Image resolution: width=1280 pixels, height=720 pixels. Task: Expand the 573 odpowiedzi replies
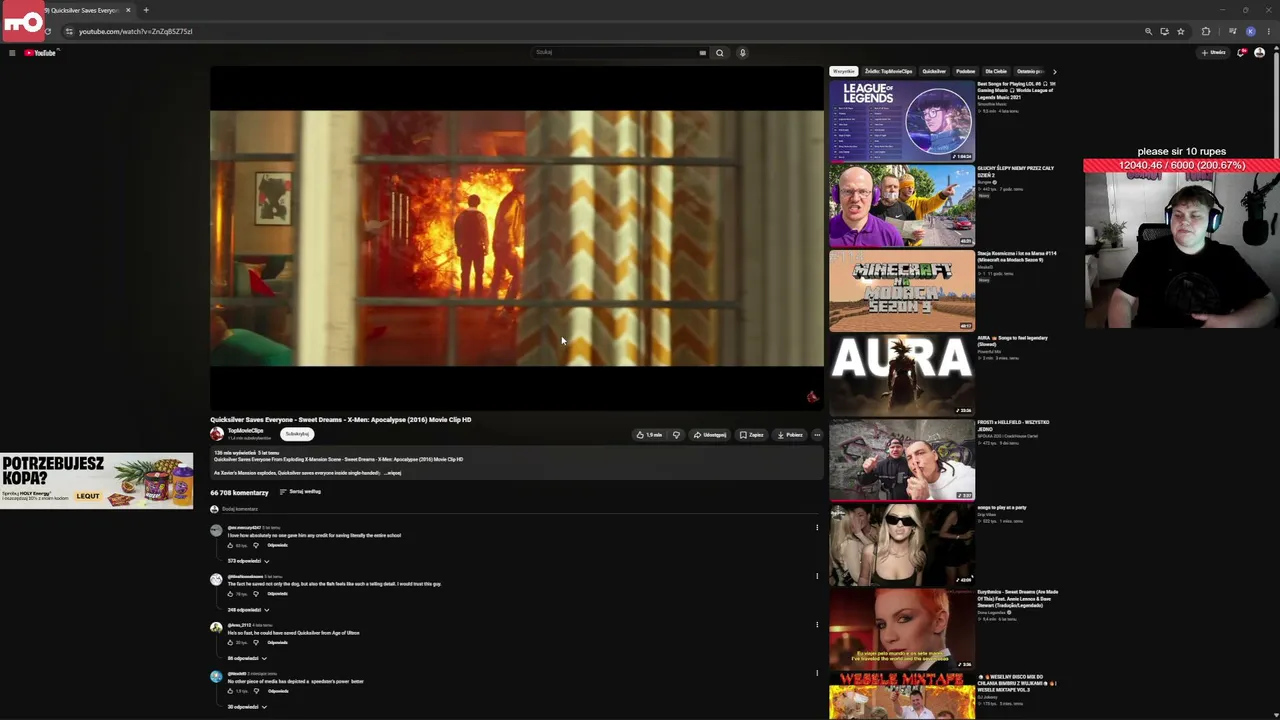click(248, 561)
